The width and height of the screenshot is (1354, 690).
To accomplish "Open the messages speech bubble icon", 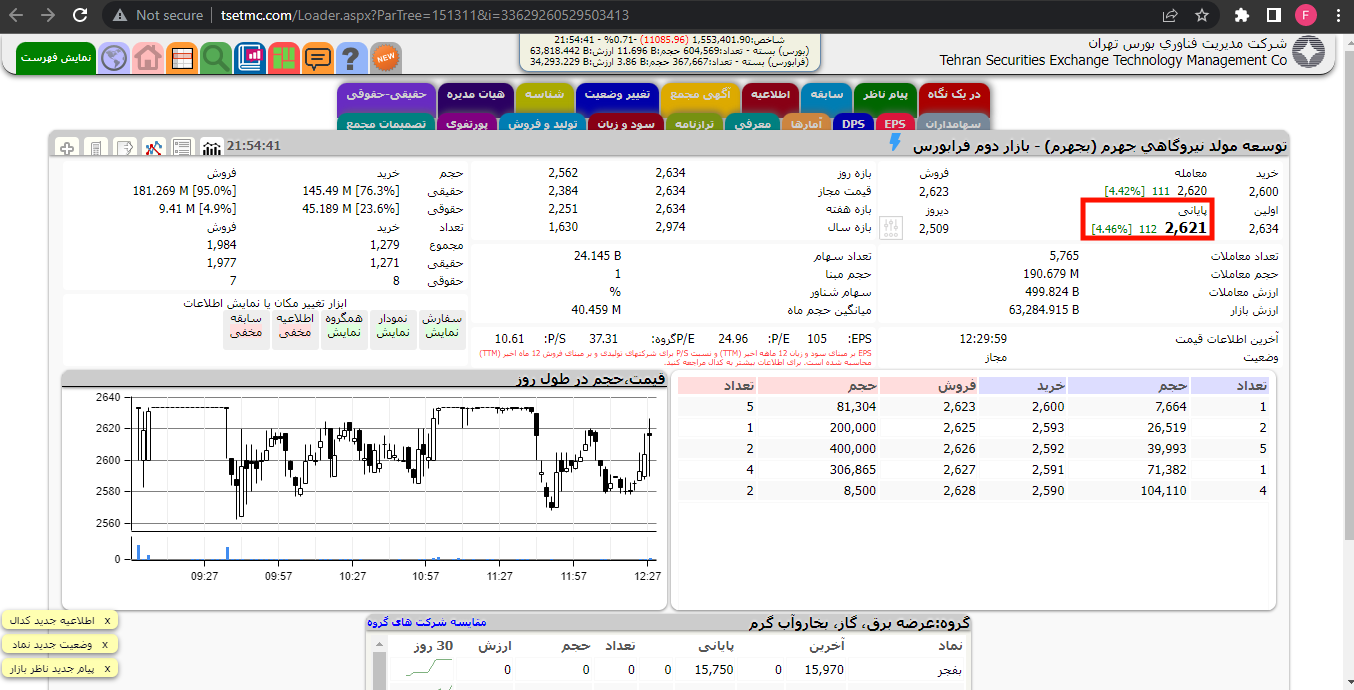I will tap(318, 57).
